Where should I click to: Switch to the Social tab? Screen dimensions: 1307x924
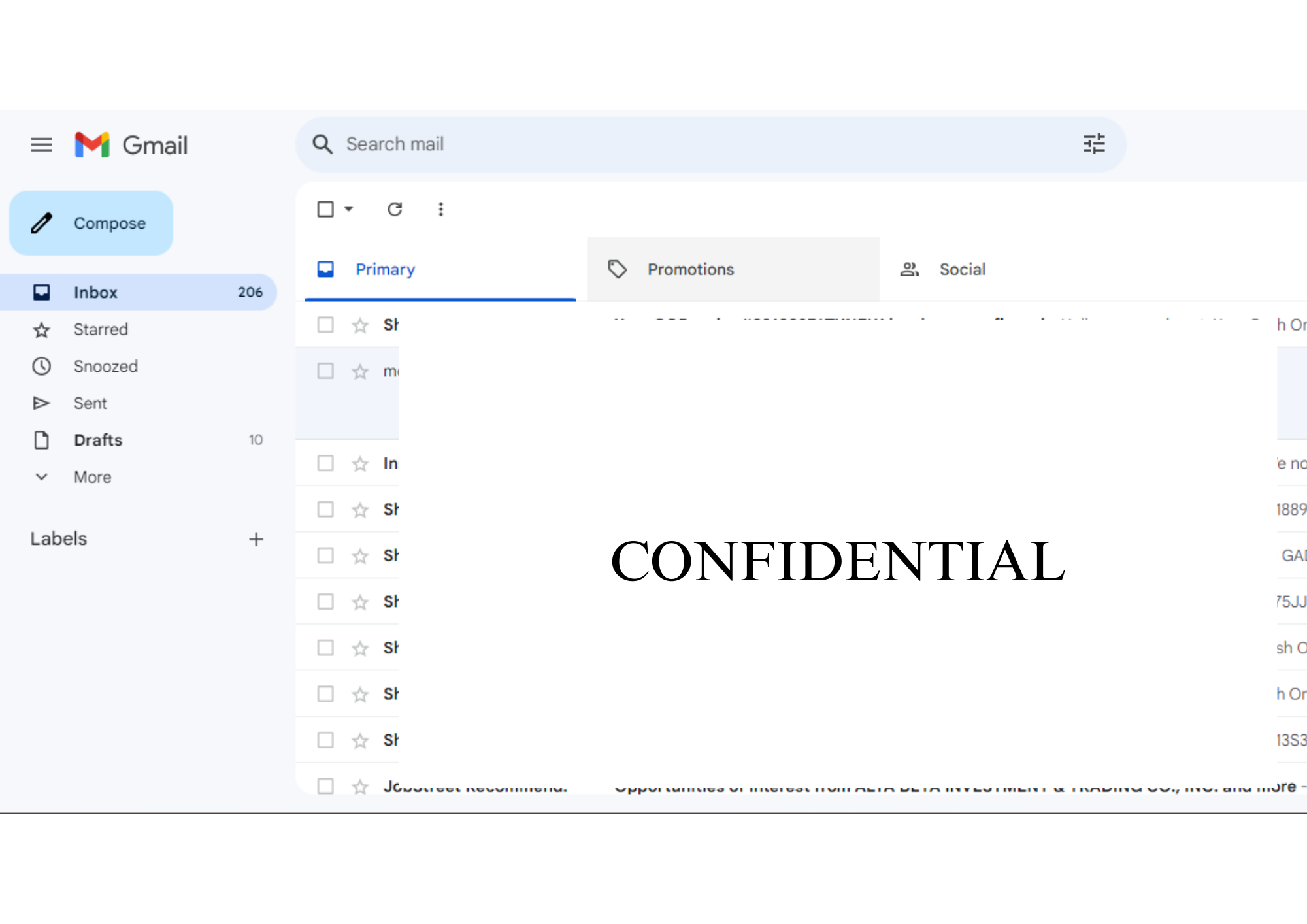tap(961, 269)
